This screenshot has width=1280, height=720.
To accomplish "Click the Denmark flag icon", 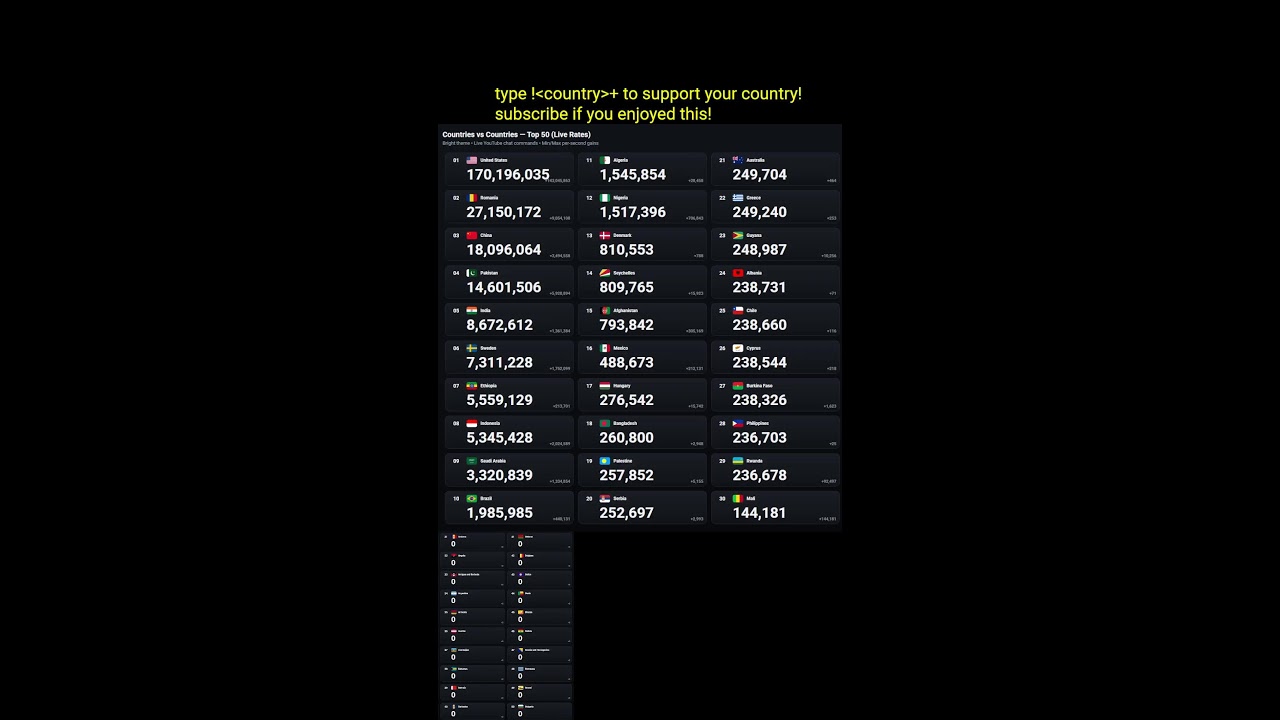I will (605, 236).
